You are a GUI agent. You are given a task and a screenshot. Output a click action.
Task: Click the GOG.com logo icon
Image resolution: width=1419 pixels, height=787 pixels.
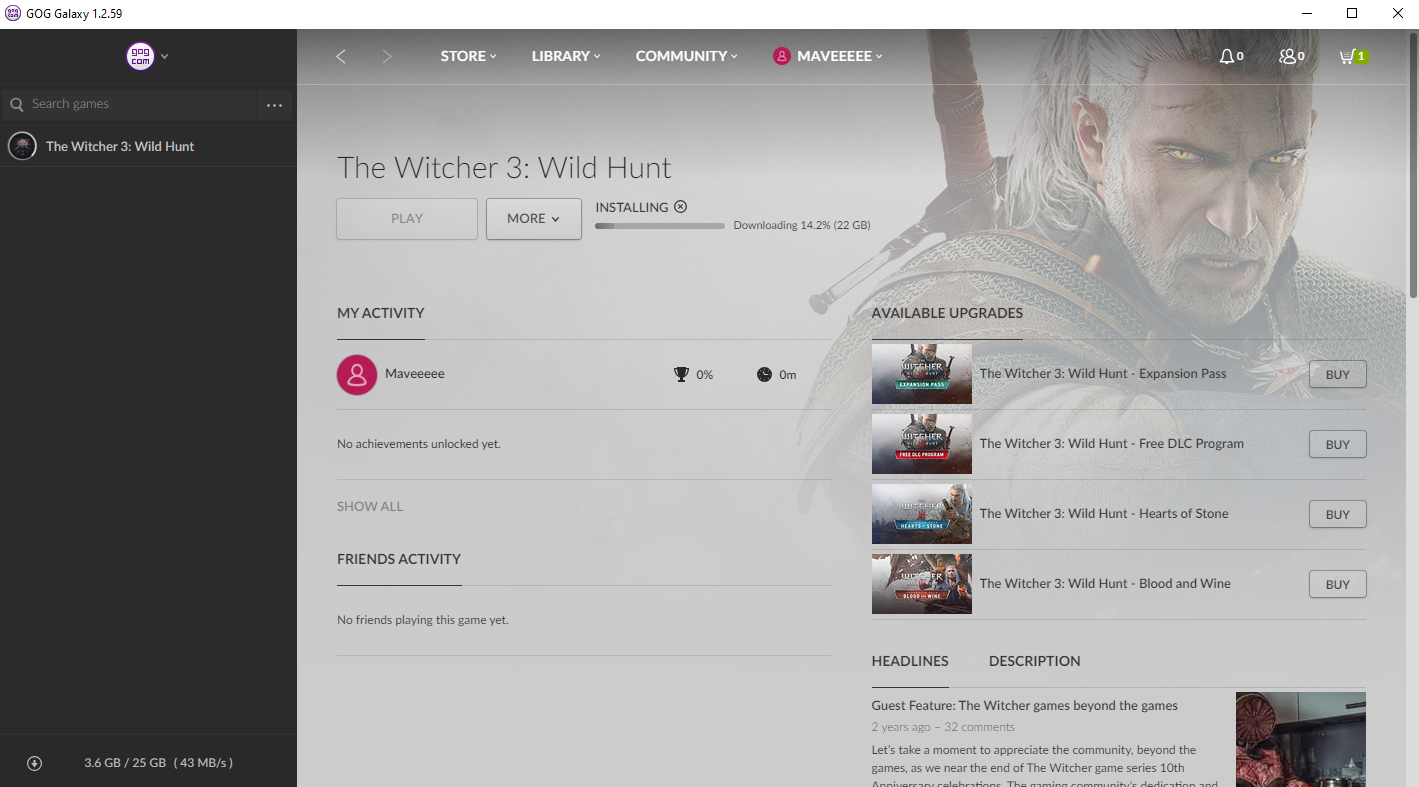pyautogui.click(x=140, y=56)
